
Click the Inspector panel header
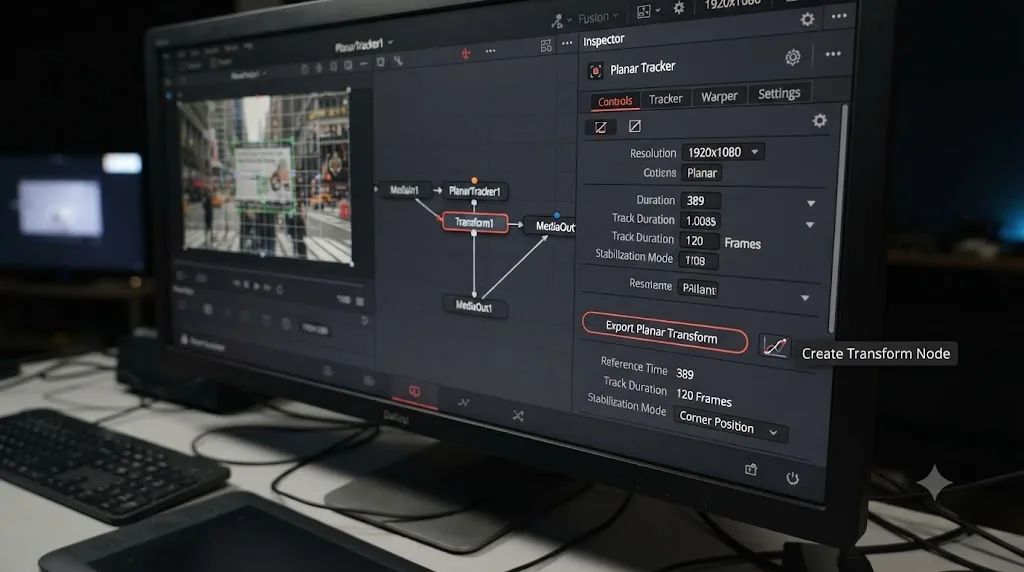pos(604,40)
